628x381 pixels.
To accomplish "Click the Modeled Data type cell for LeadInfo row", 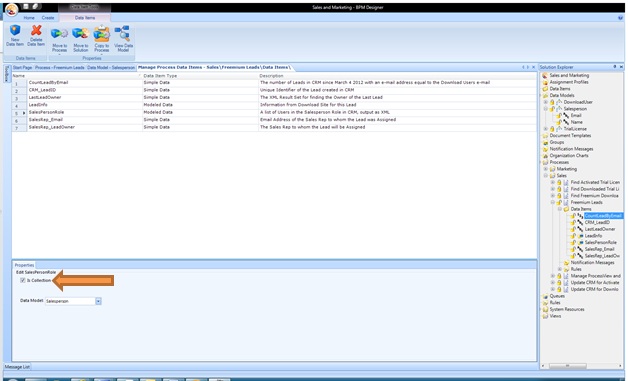I will pos(200,105).
